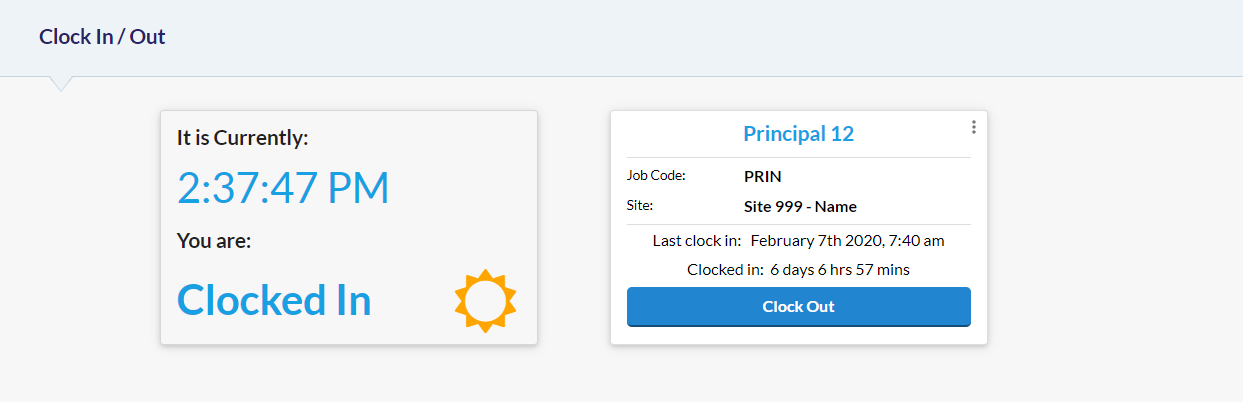Click blank area between the two cards
This screenshot has height=402, width=1243.
click(574, 228)
